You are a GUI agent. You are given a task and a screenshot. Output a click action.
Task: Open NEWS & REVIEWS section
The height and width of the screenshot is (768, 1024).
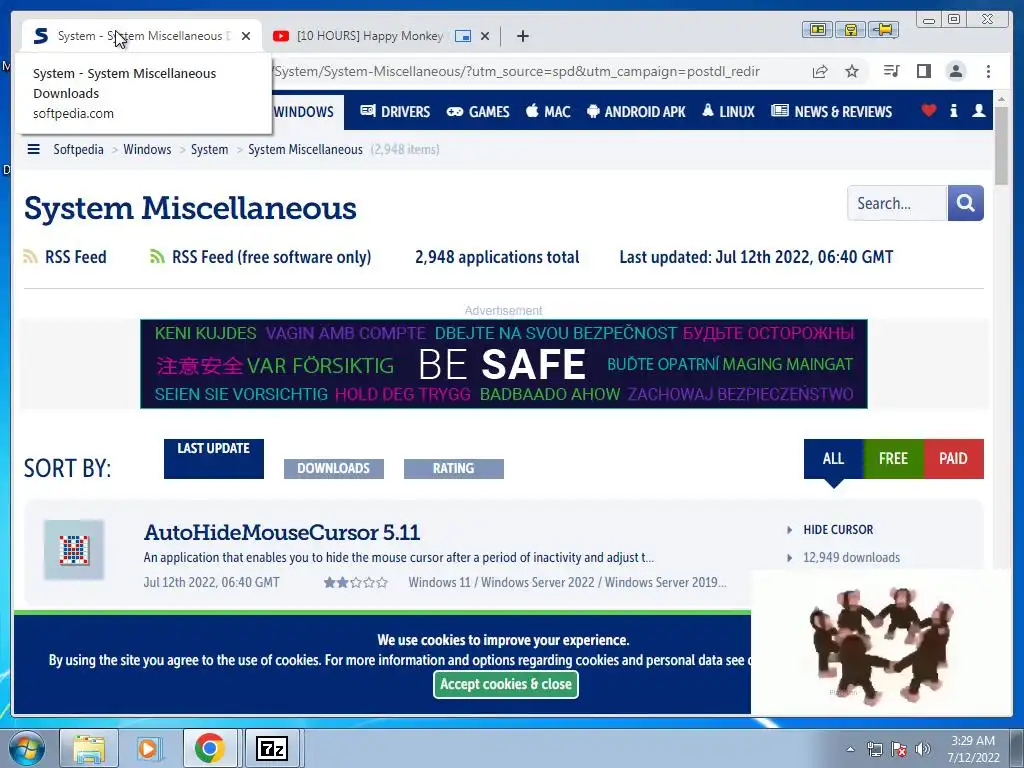pyautogui.click(x=831, y=112)
